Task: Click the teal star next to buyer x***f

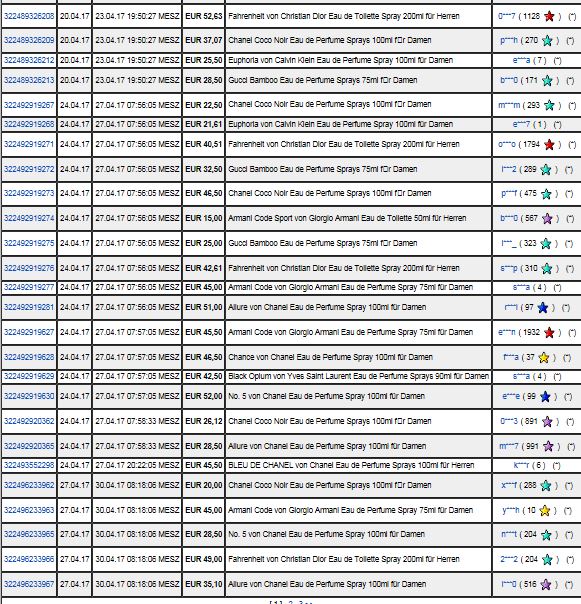Action: 546,485
